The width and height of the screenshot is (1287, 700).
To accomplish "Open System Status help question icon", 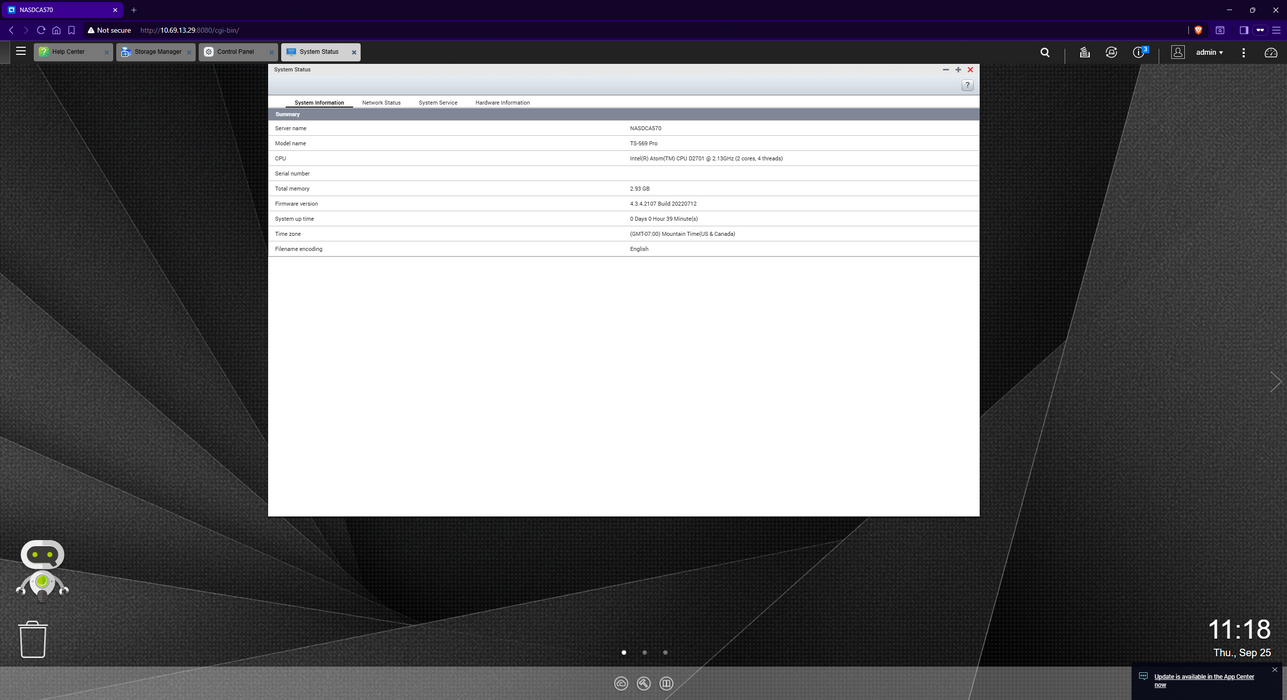I will [x=967, y=86].
